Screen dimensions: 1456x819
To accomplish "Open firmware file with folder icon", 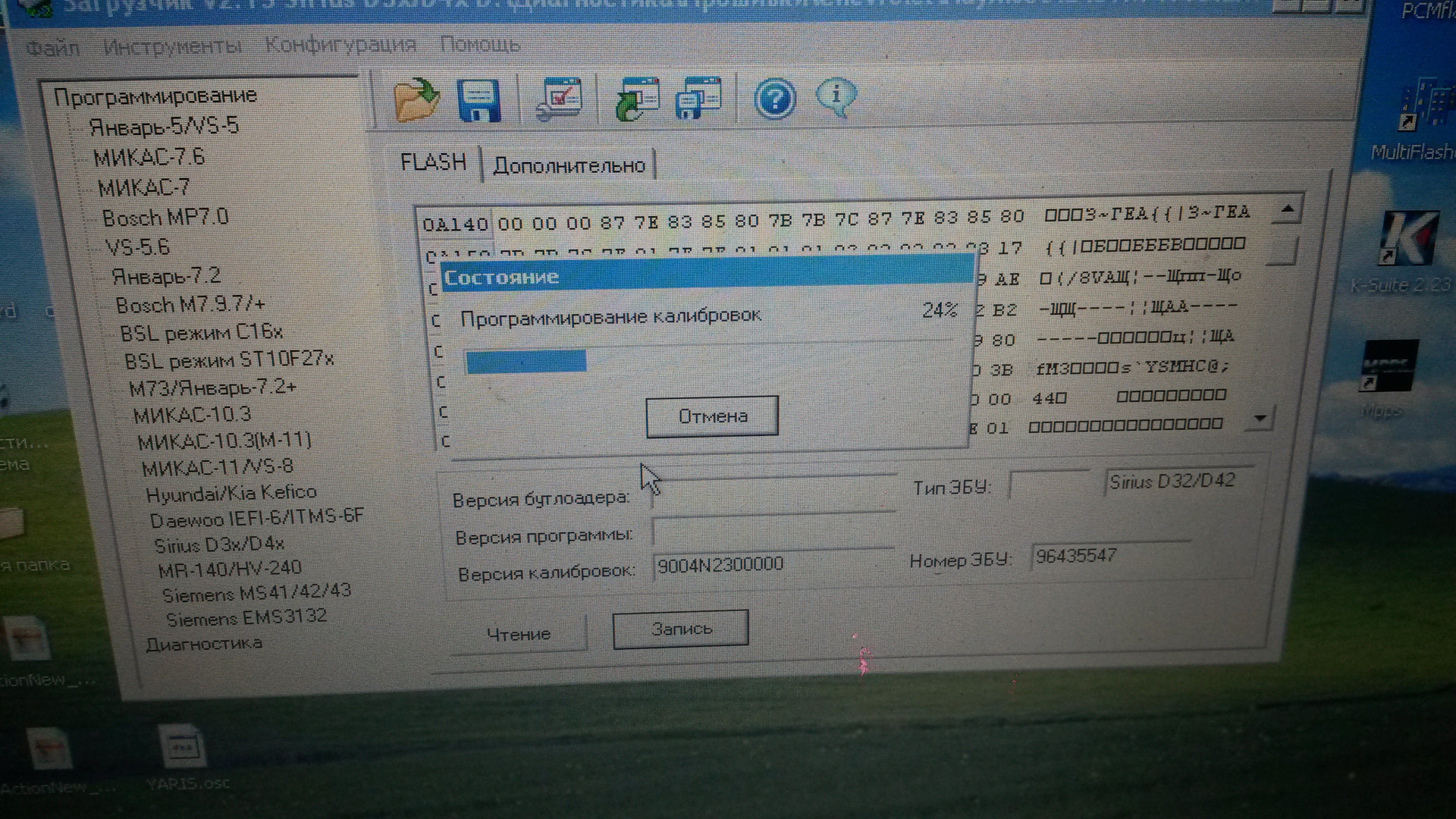I will click(416, 100).
